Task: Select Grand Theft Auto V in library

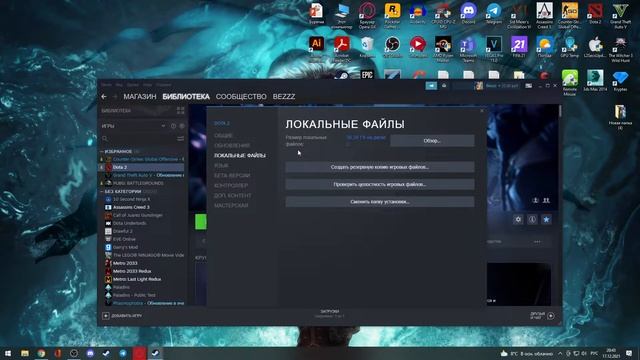Action: [142, 175]
